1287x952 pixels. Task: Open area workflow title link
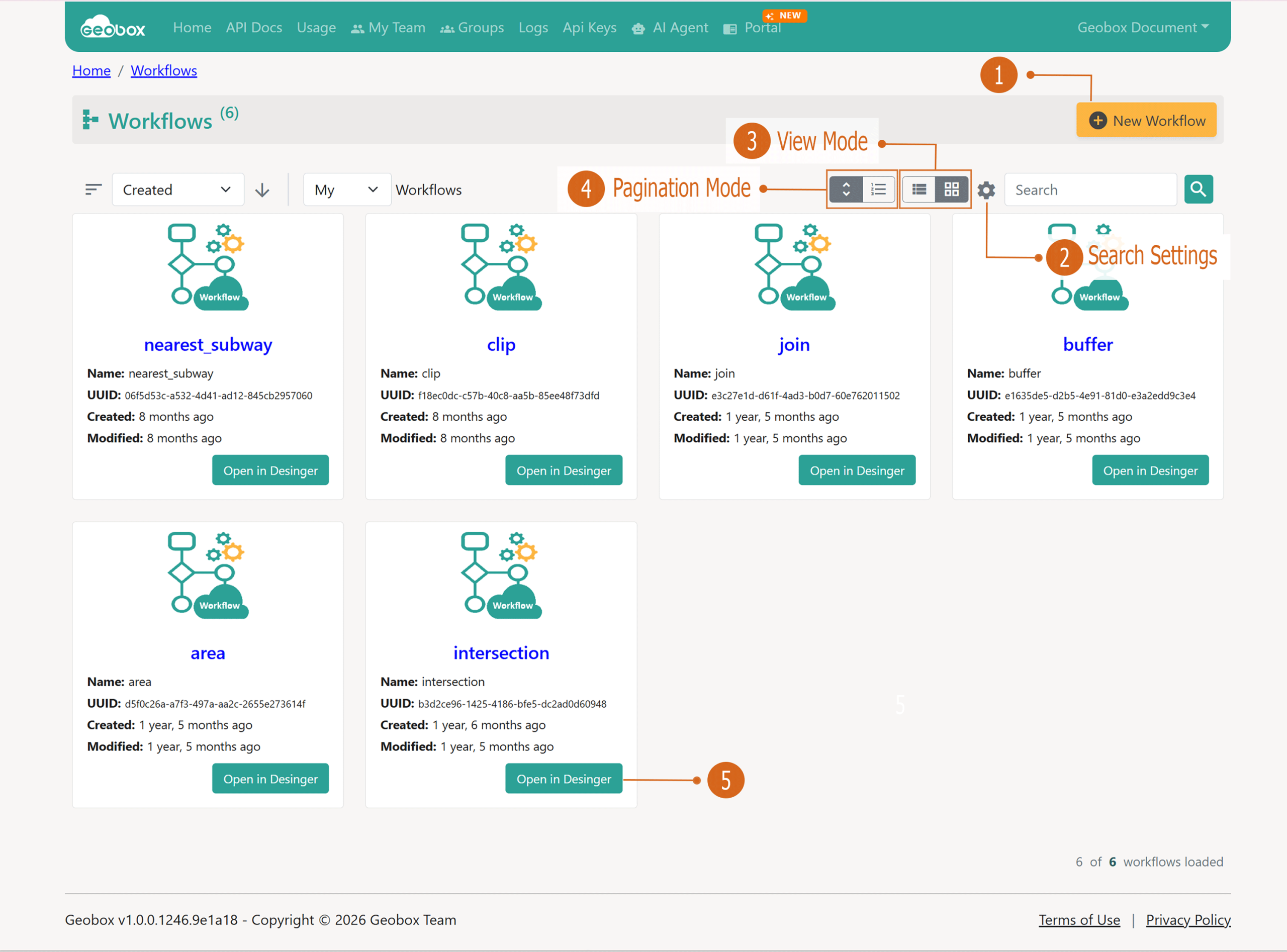tap(208, 653)
